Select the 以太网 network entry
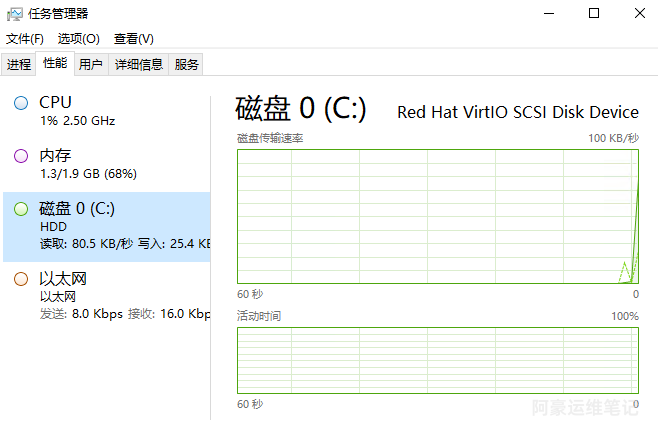Image resolution: width=658 pixels, height=434 pixels. point(107,296)
